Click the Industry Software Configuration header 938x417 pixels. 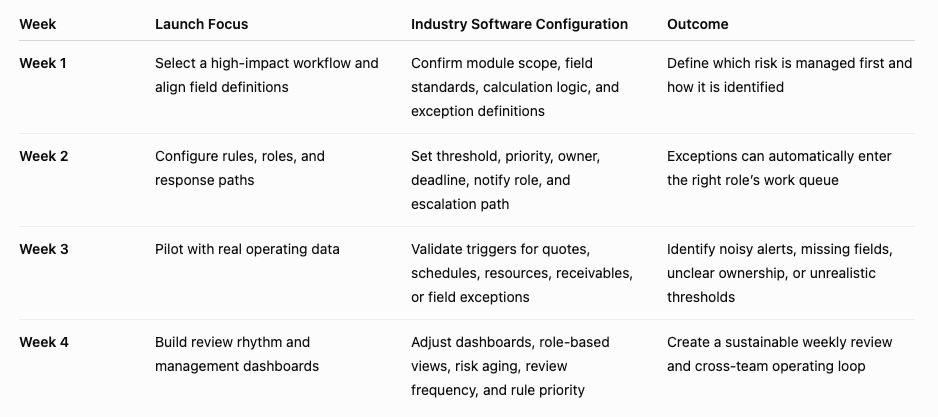pyautogui.click(x=519, y=25)
